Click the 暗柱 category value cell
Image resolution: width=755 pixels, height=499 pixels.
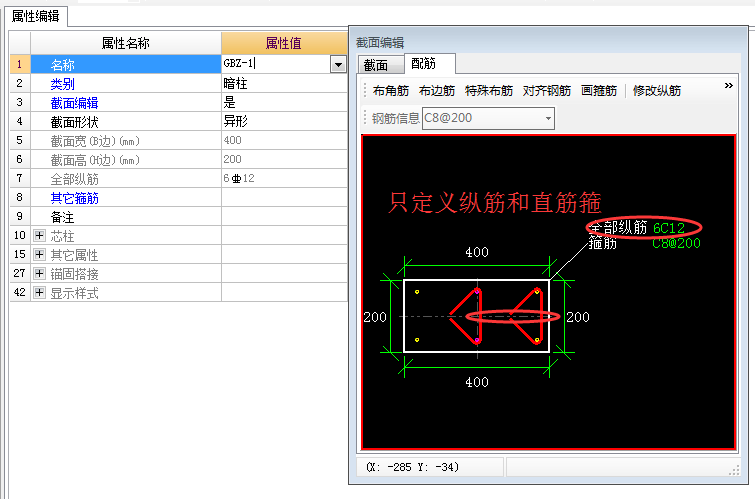[284, 83]
